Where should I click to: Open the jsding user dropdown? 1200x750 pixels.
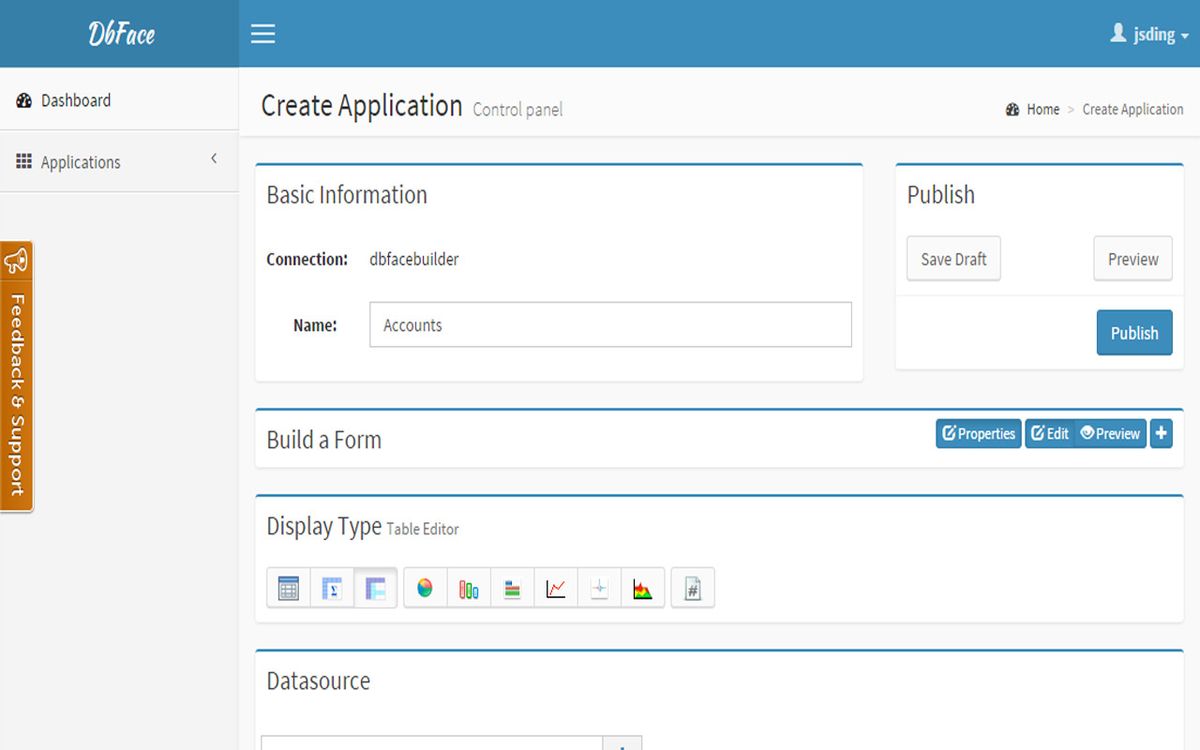(1148, 33)
